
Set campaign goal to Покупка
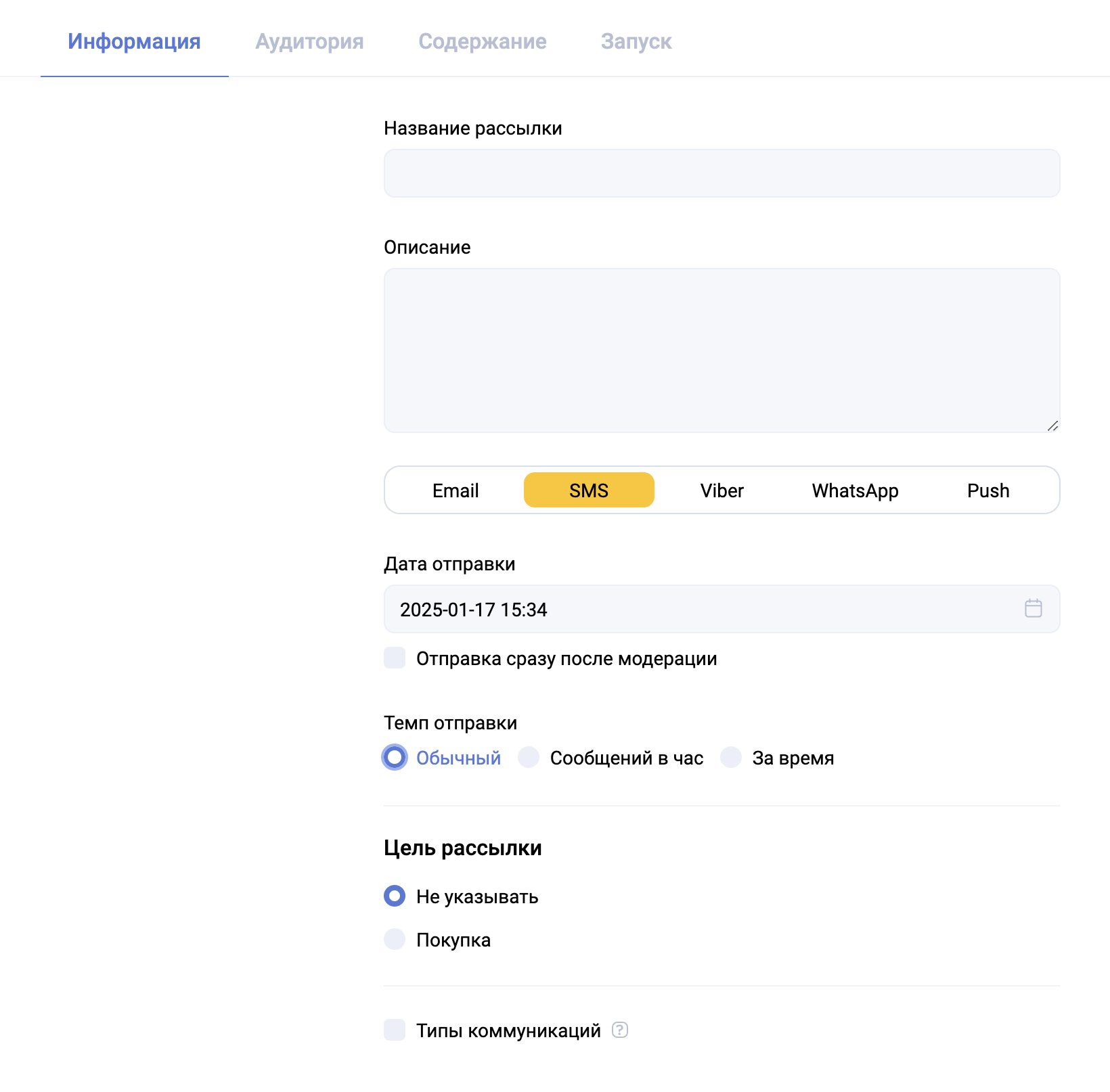click(395, 939)
